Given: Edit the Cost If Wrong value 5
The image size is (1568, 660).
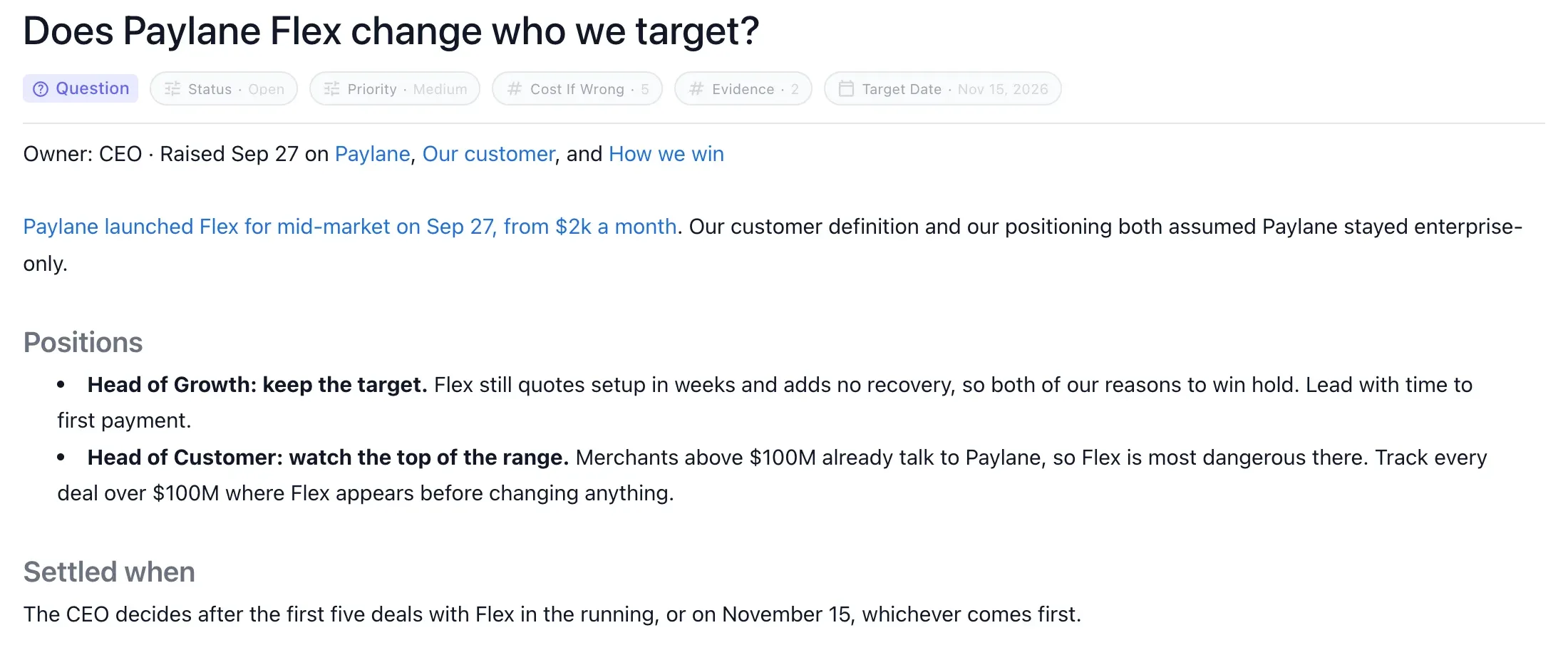Looking at the screenshot, I should pyautogui.click(x=645, y=89).
